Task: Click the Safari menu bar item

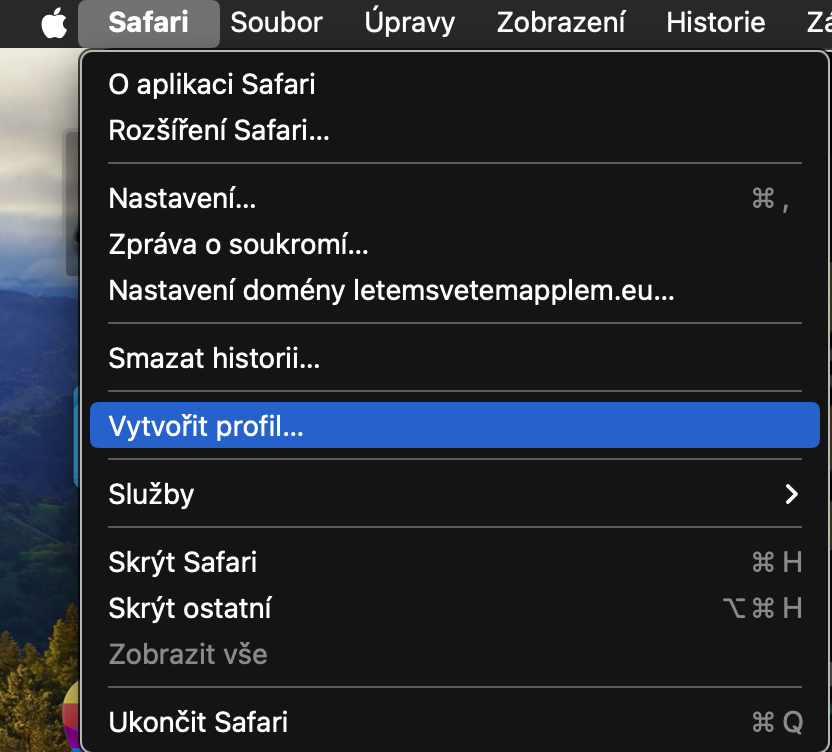Action: [148, 23]
